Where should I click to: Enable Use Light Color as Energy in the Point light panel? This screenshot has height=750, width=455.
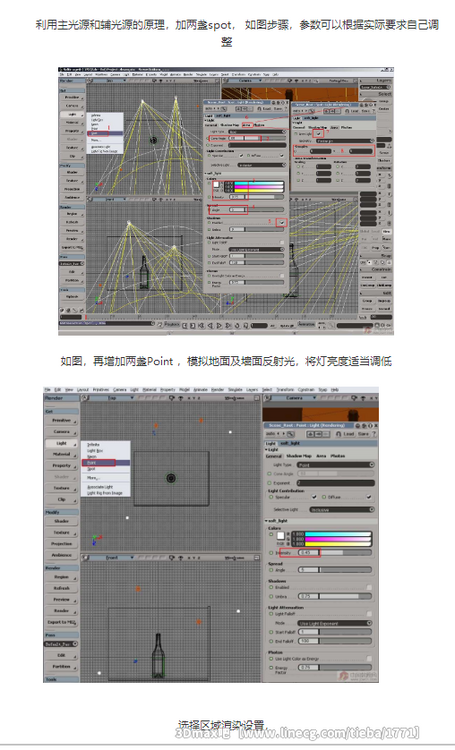[369, 658]
